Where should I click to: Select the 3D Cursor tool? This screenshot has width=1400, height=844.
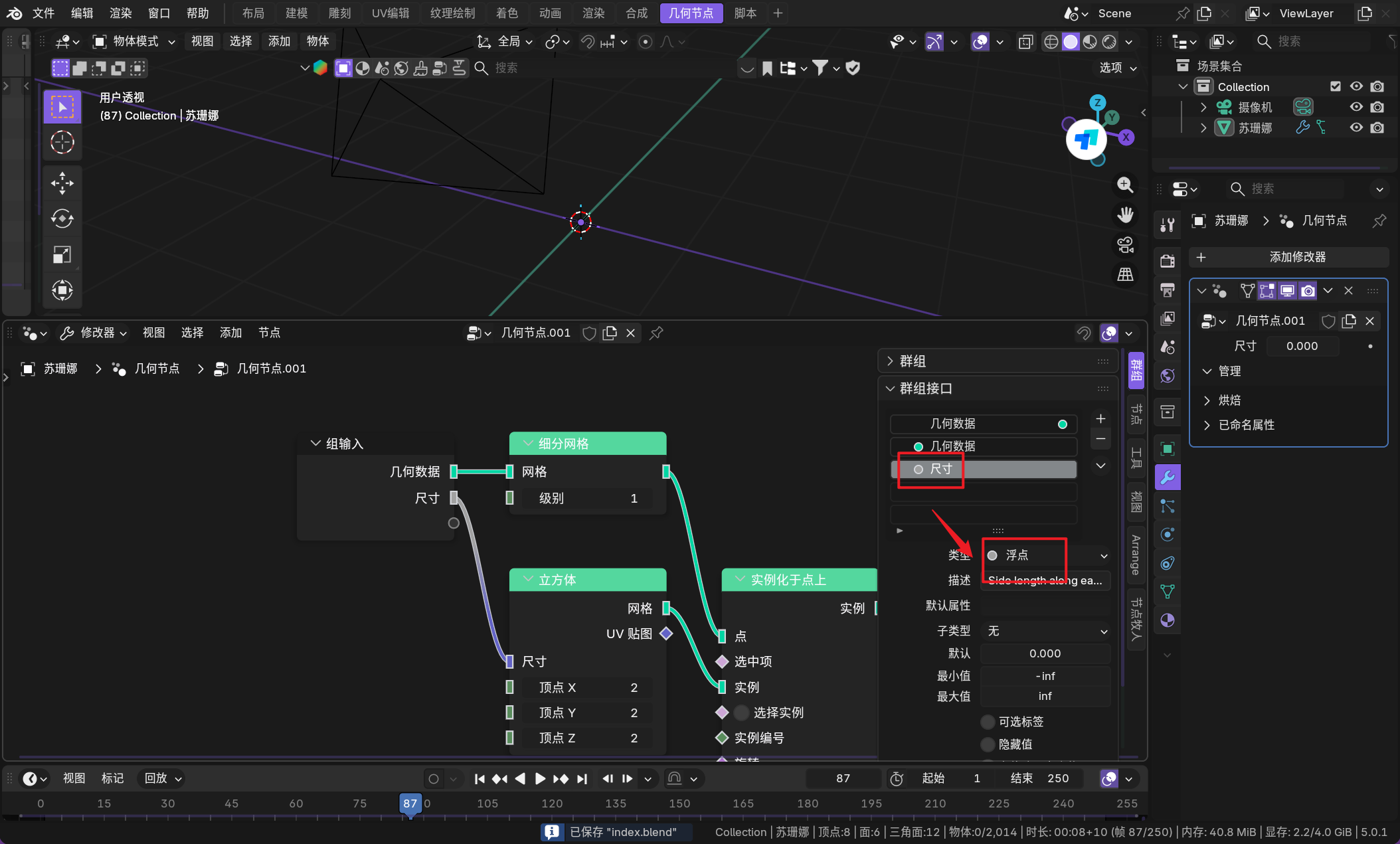click(x=62, y=142)
